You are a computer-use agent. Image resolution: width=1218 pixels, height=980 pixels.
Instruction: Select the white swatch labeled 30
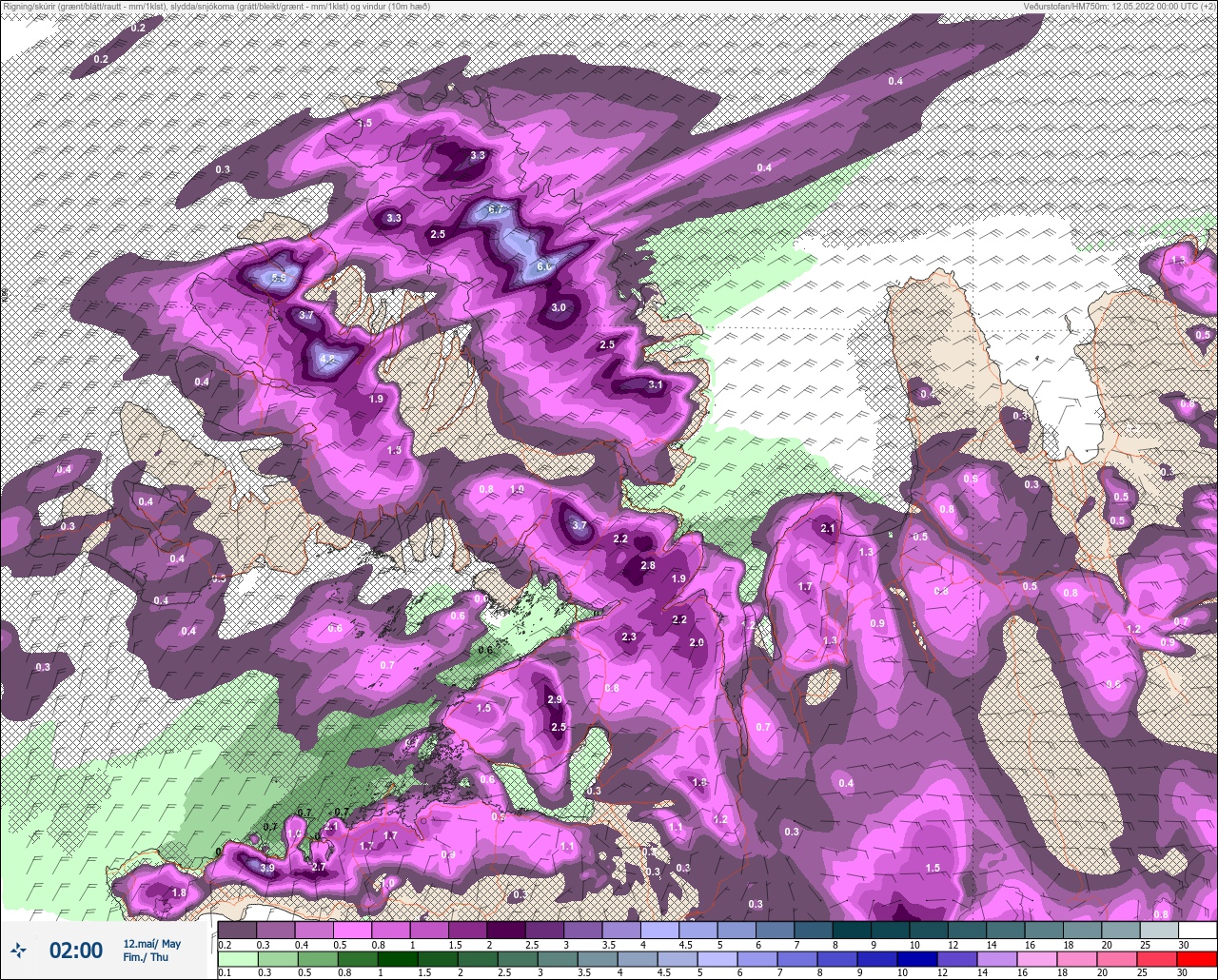(1197, 930)
